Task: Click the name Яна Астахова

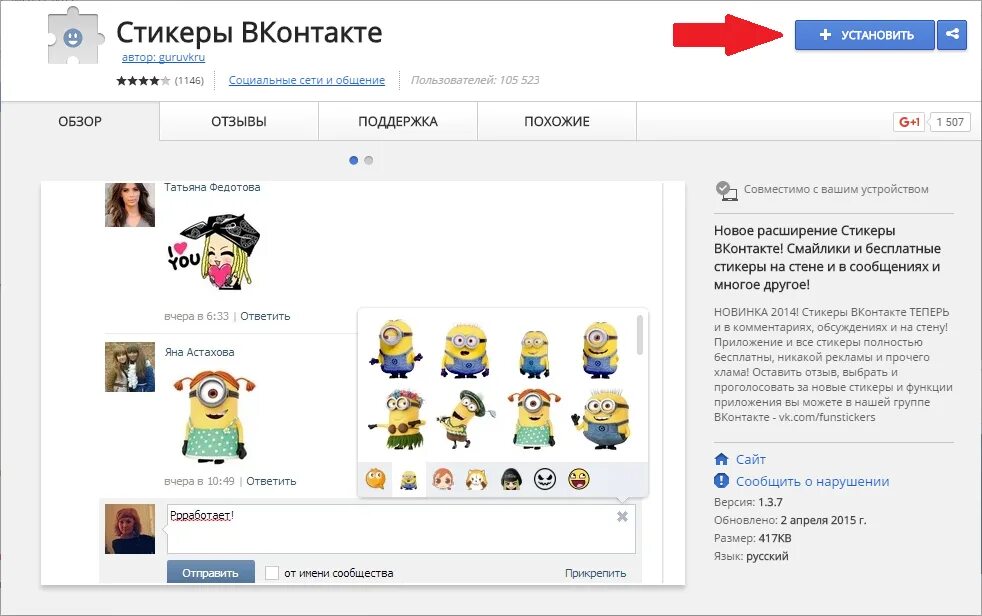Action: point(199,352)
